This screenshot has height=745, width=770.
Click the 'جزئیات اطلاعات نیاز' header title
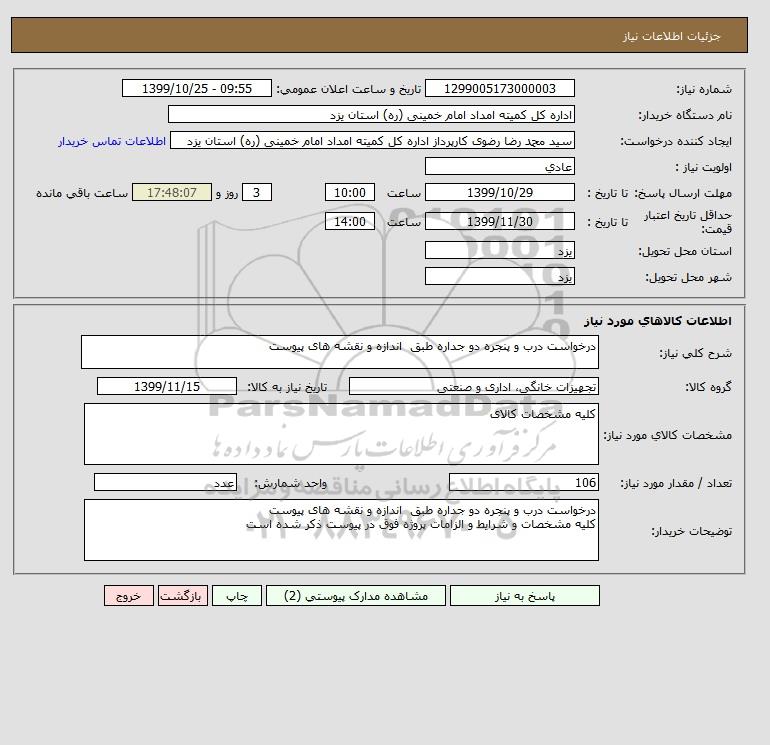coord(671,36)
